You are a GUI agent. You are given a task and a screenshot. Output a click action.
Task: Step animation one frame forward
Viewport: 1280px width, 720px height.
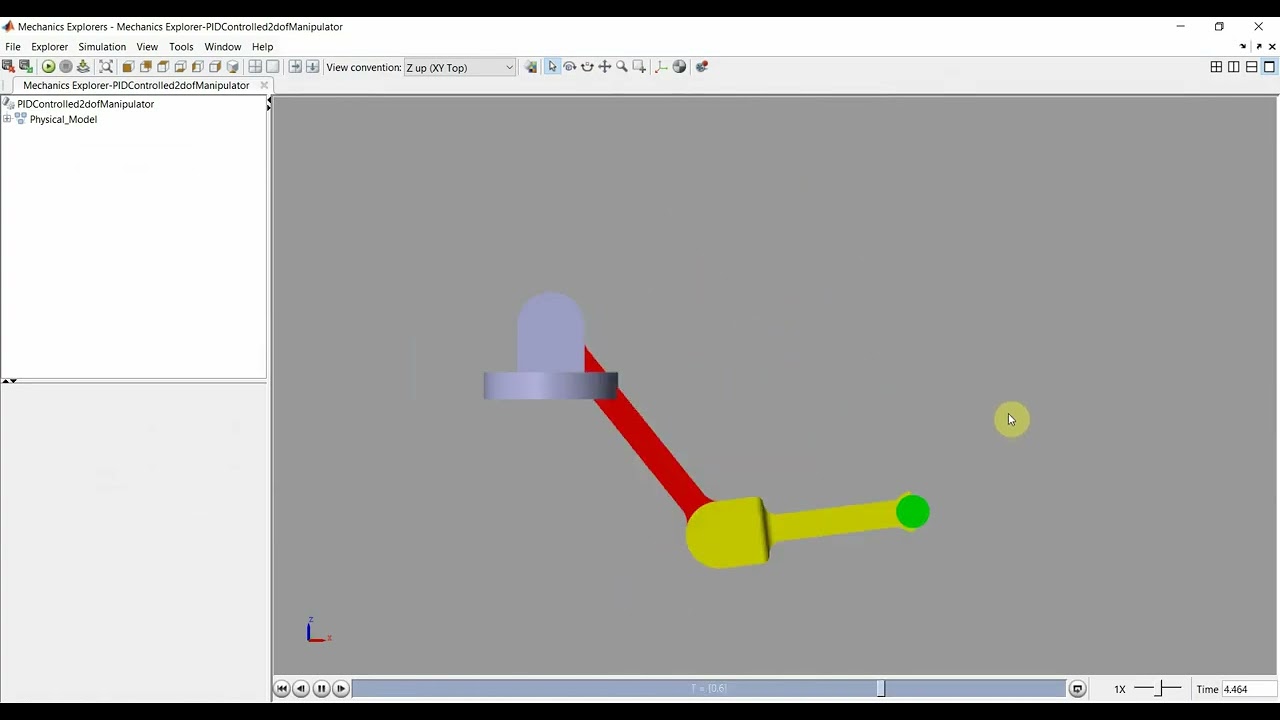[341, 689]
